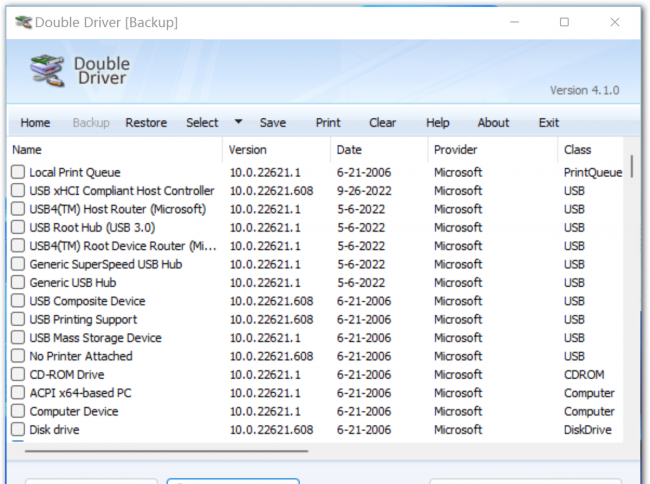Screen dimensions: 650x484
Task: Check the CD-ROM Drive checkbox
Action: click(18, 374)
